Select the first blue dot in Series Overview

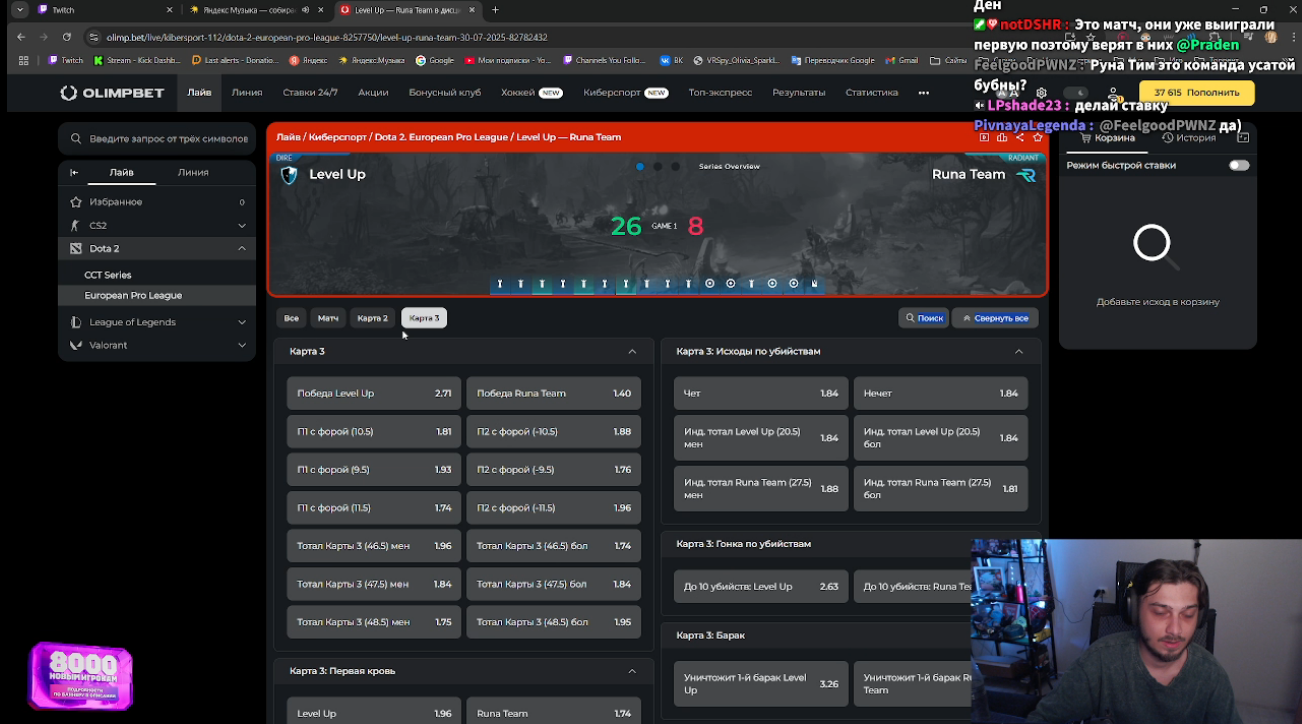[640, 166]
